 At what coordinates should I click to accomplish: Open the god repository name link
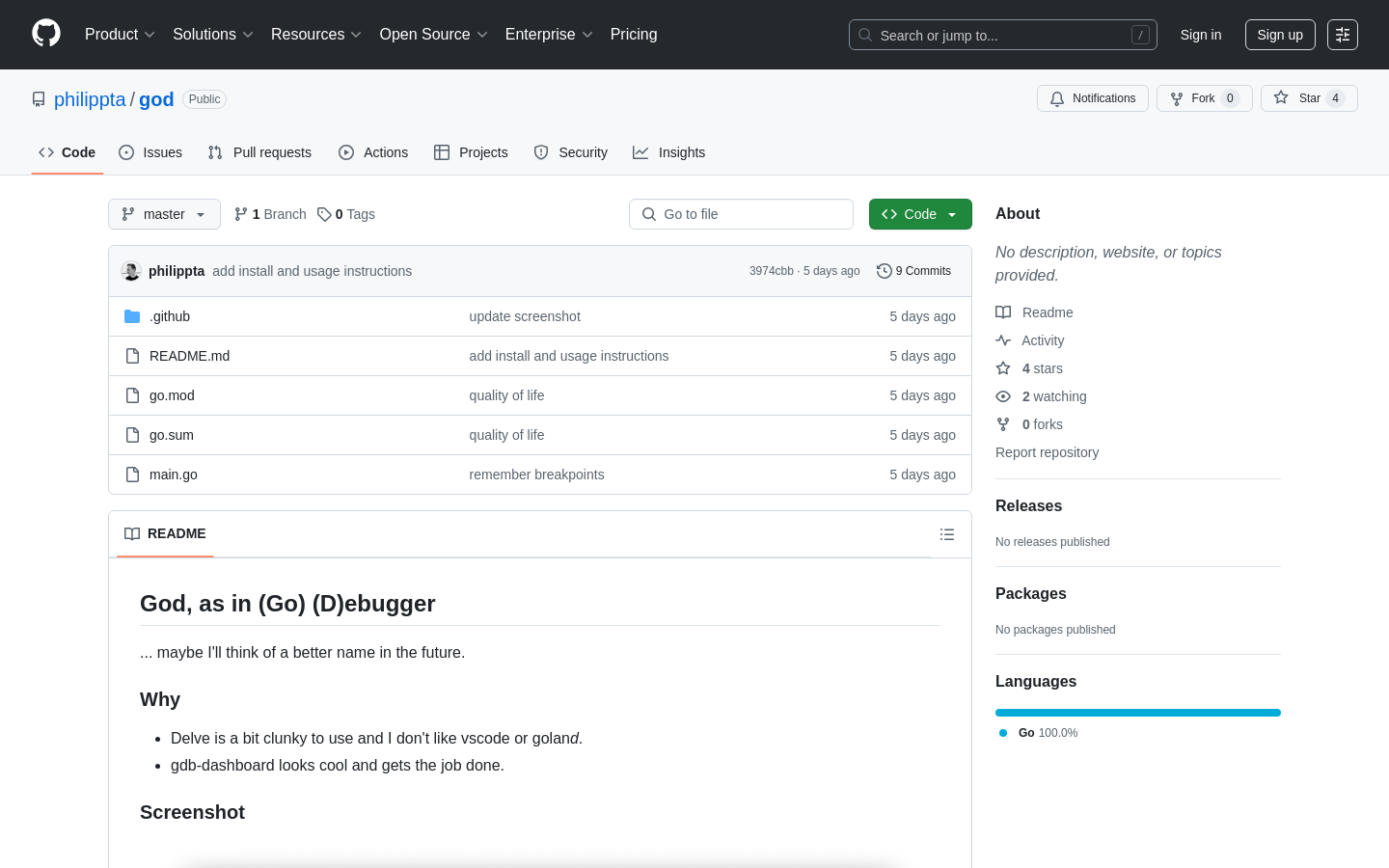(x=156, y=99)
